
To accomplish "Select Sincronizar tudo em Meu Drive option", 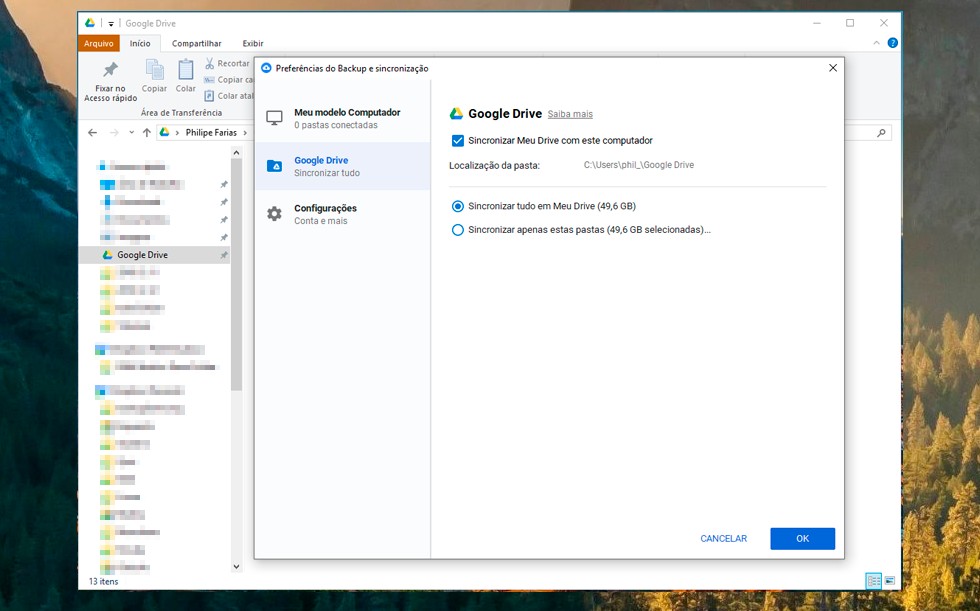I will coord(458,206).
